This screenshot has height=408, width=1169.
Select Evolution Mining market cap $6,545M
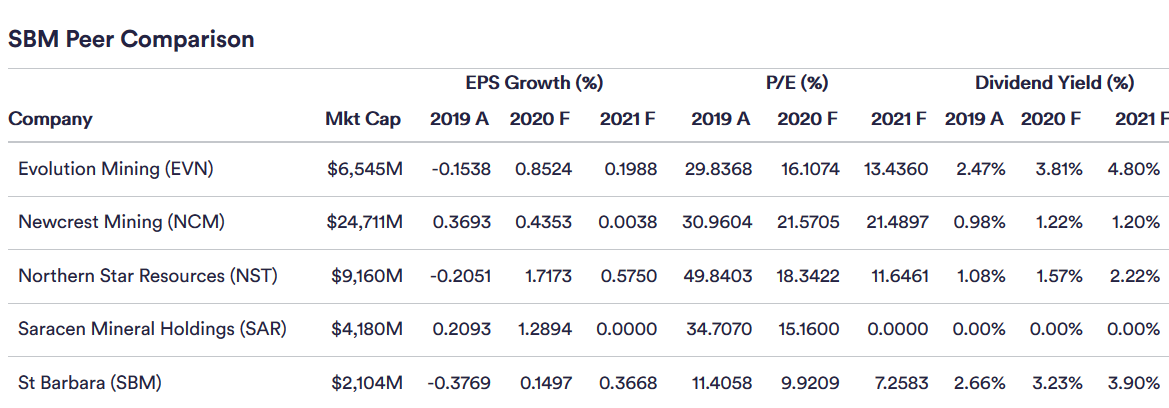pos(365,169)
